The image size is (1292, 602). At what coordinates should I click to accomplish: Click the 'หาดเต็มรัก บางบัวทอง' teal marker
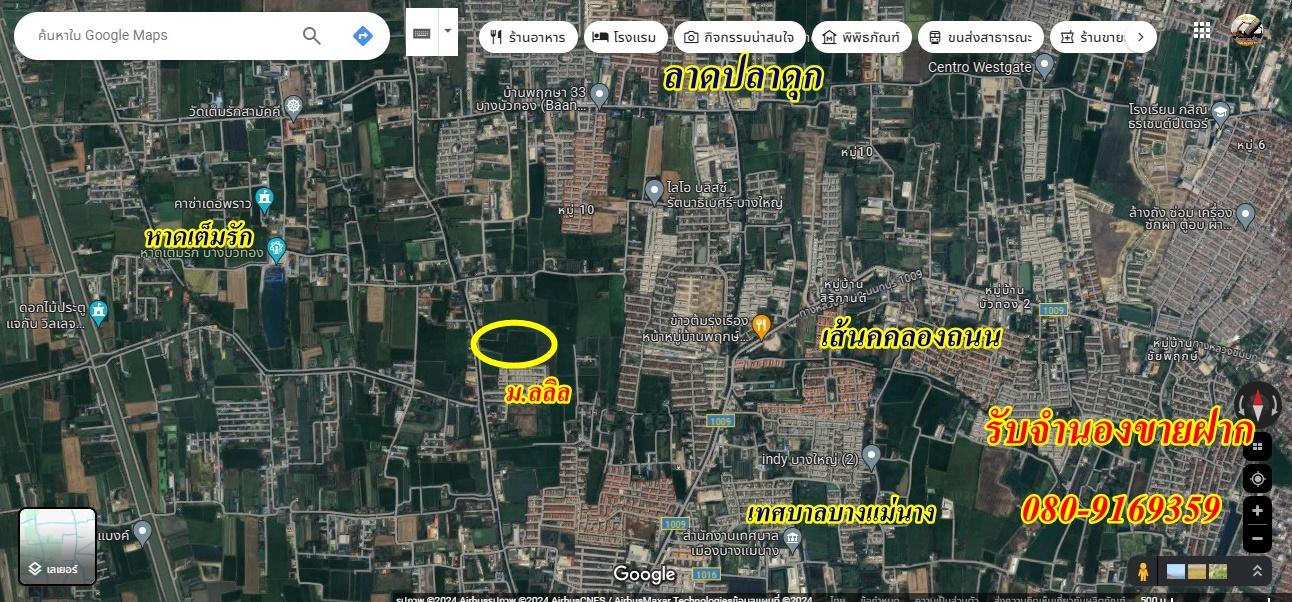tap(276, 247)
